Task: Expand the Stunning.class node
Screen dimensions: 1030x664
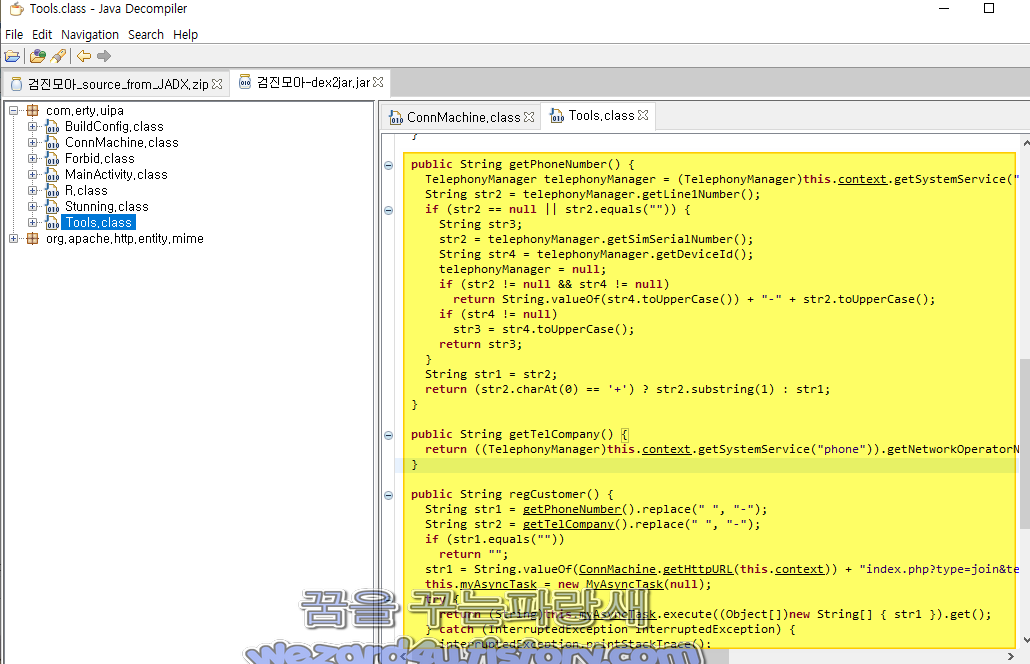Action: point(32,206)
